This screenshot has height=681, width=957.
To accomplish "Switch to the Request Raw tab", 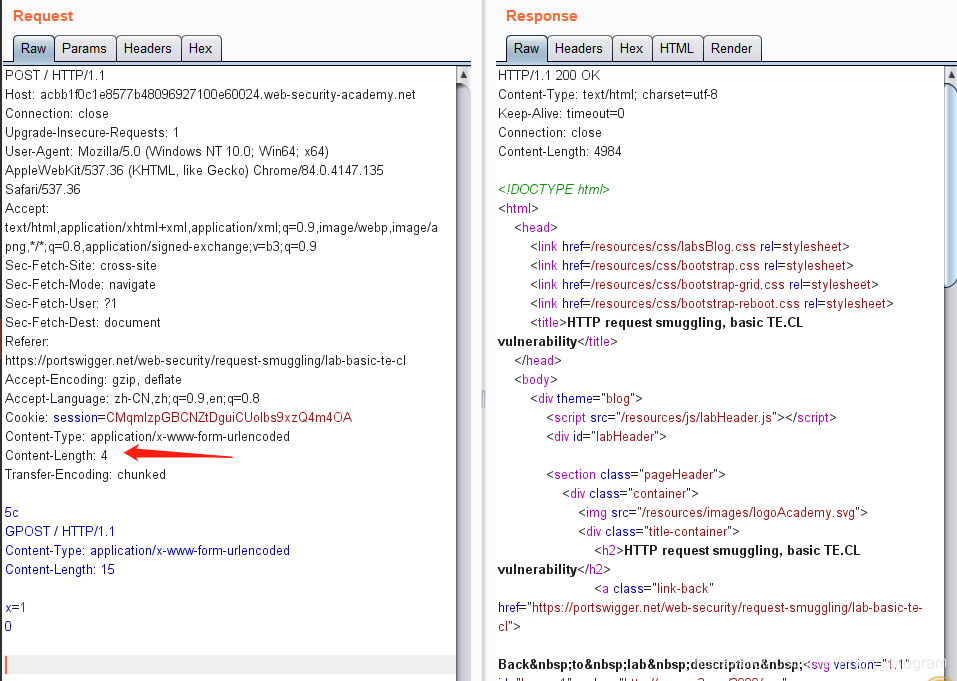I will (34, 48).
